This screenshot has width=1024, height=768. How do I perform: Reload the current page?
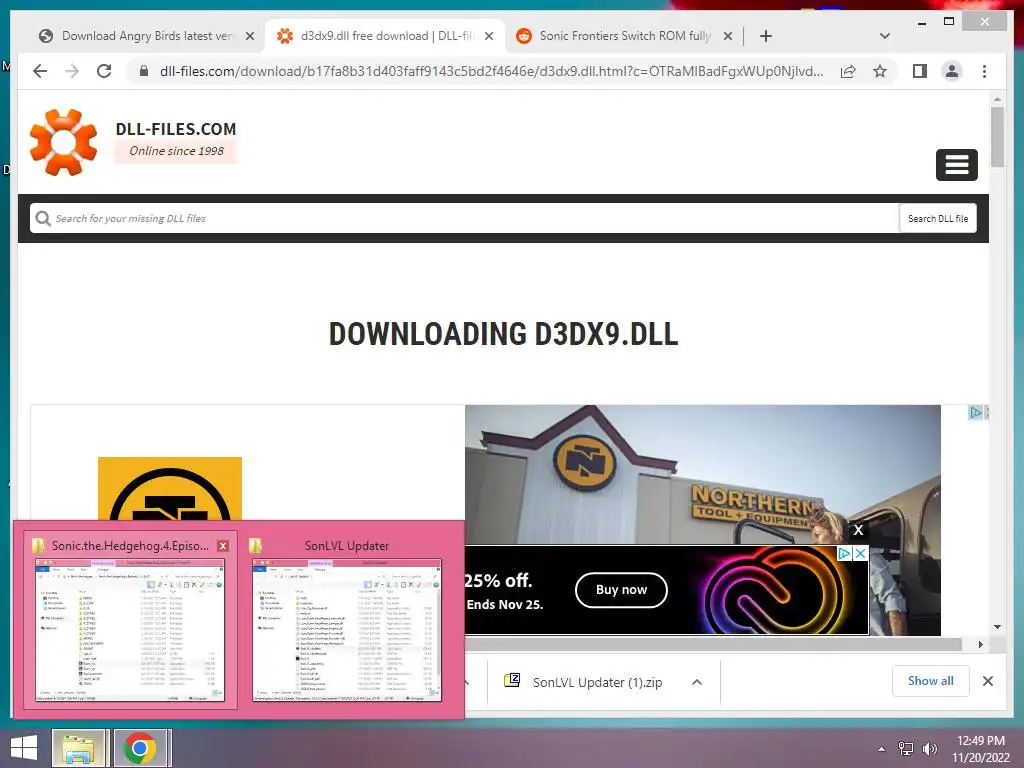[x=104, y=71]
